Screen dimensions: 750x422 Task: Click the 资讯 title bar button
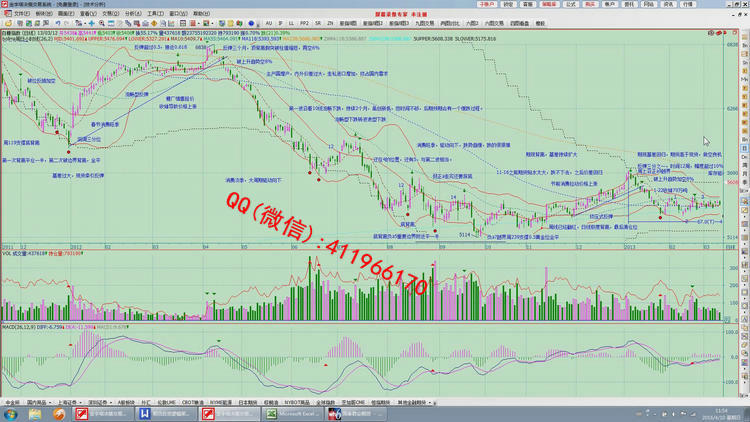[668, 4]
